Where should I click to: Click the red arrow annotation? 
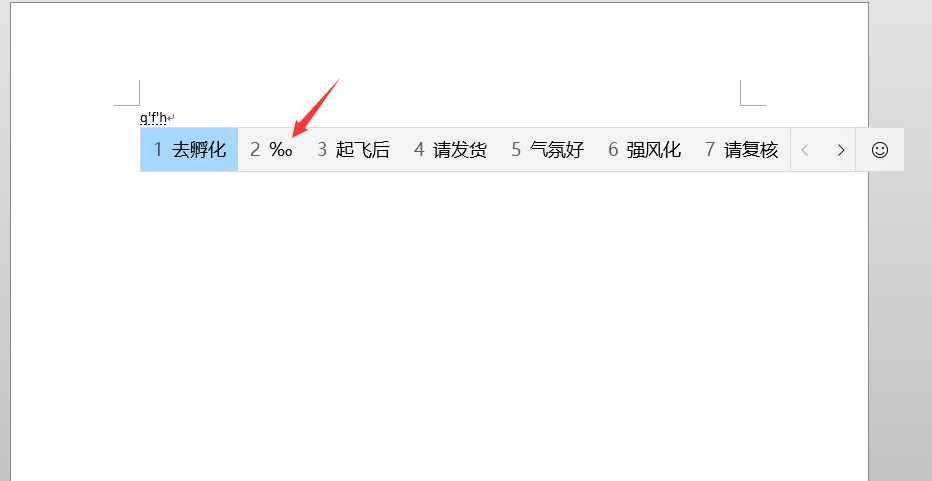coord(316,107)
